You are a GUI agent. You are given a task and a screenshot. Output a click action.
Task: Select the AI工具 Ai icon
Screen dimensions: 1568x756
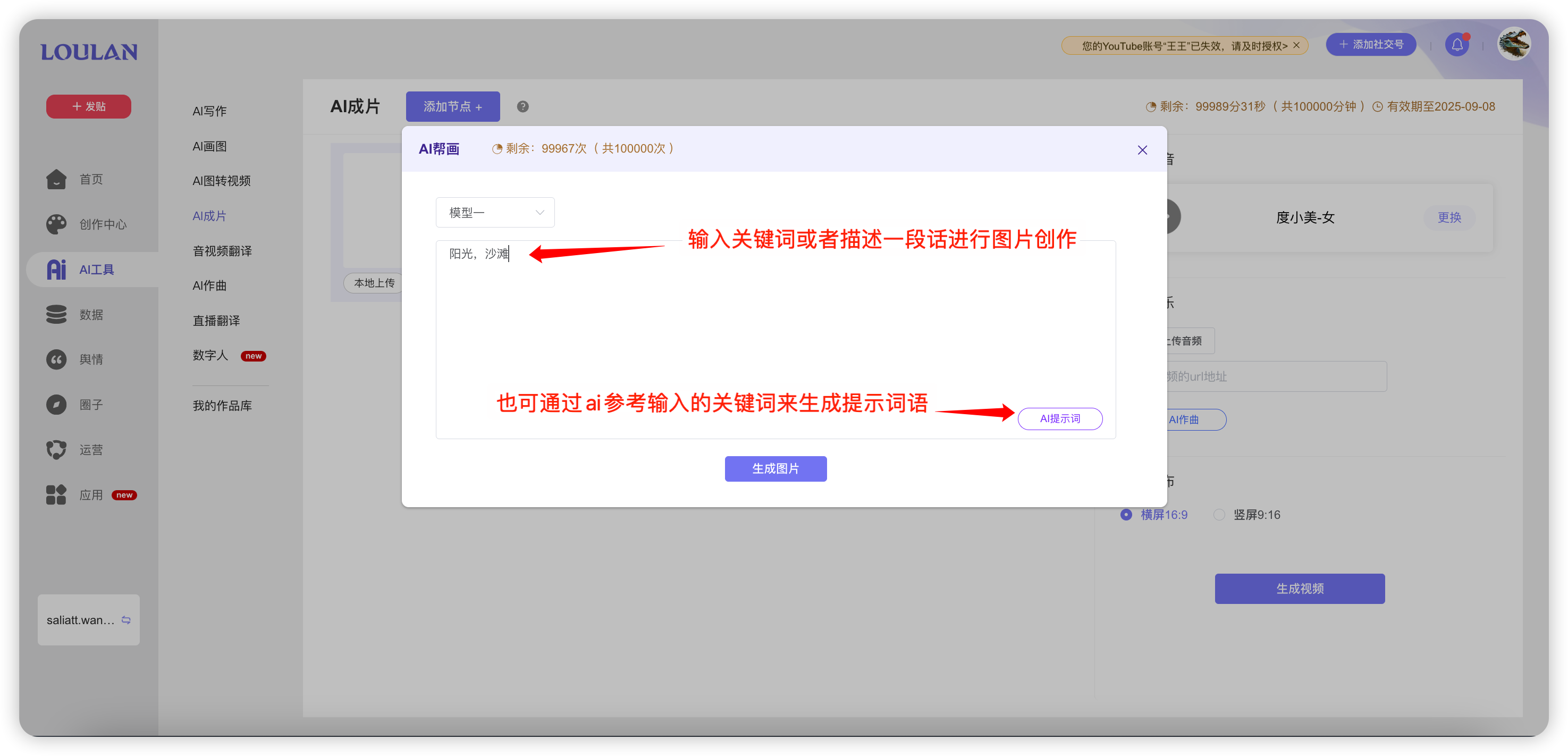56,269
